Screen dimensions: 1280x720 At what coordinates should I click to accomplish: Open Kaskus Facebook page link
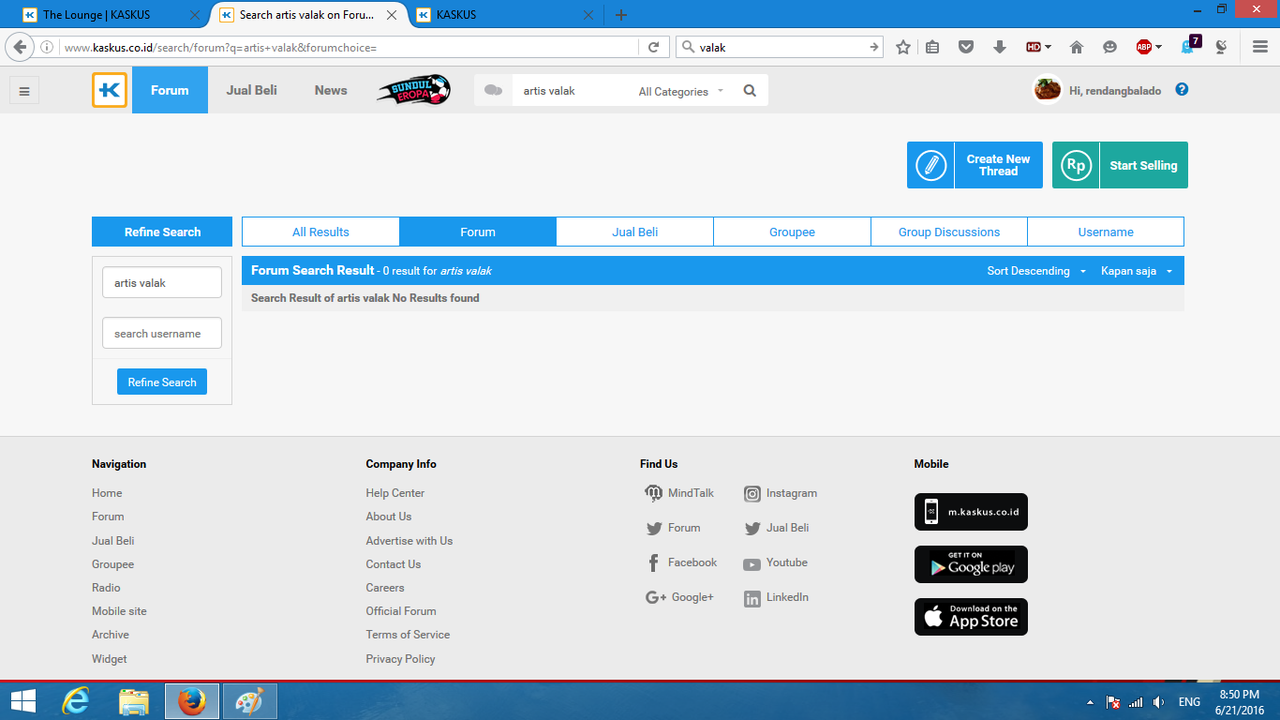(x=681, y=563)
